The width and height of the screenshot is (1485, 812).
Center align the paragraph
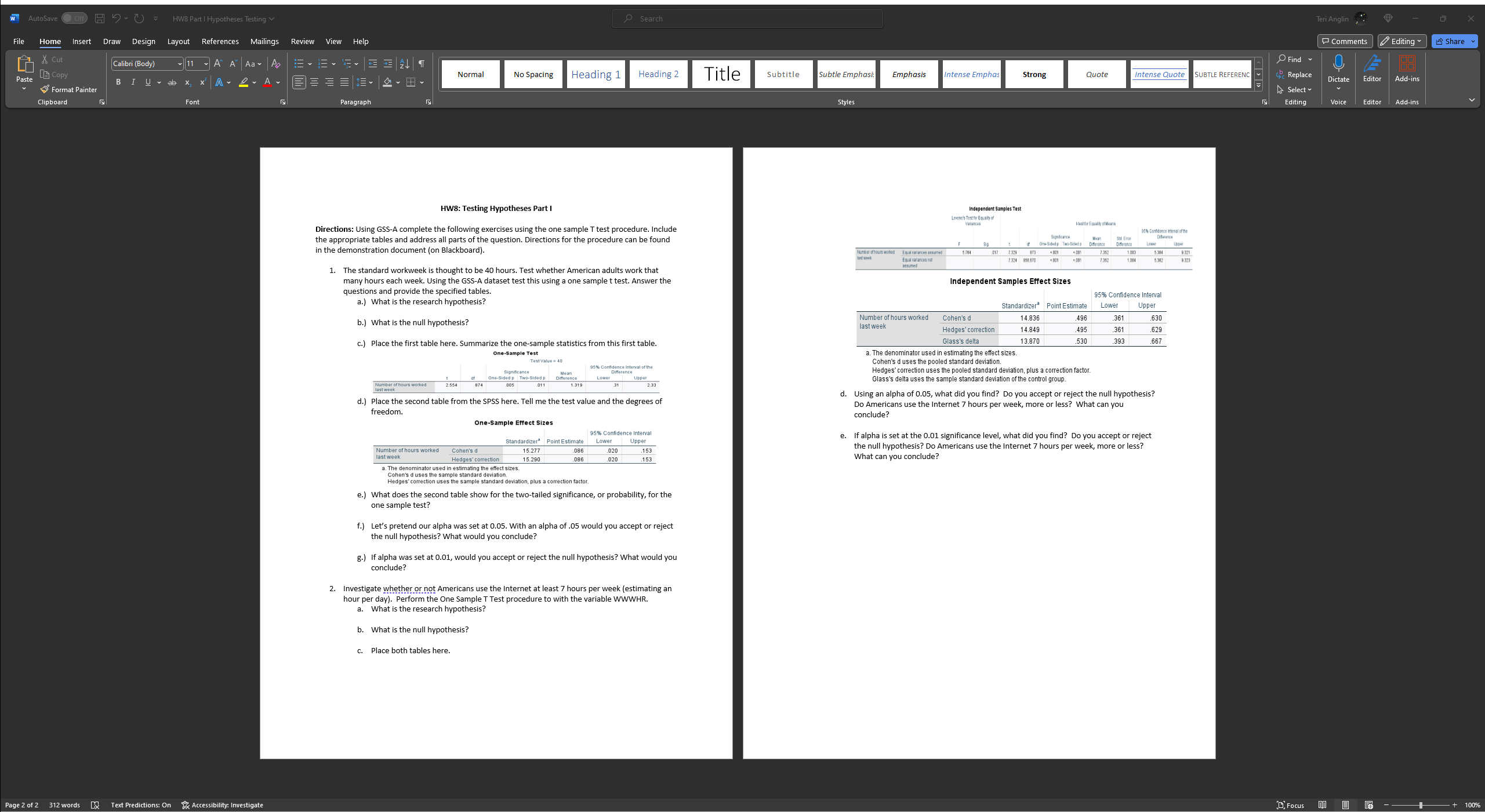click(x=314, y=82)
